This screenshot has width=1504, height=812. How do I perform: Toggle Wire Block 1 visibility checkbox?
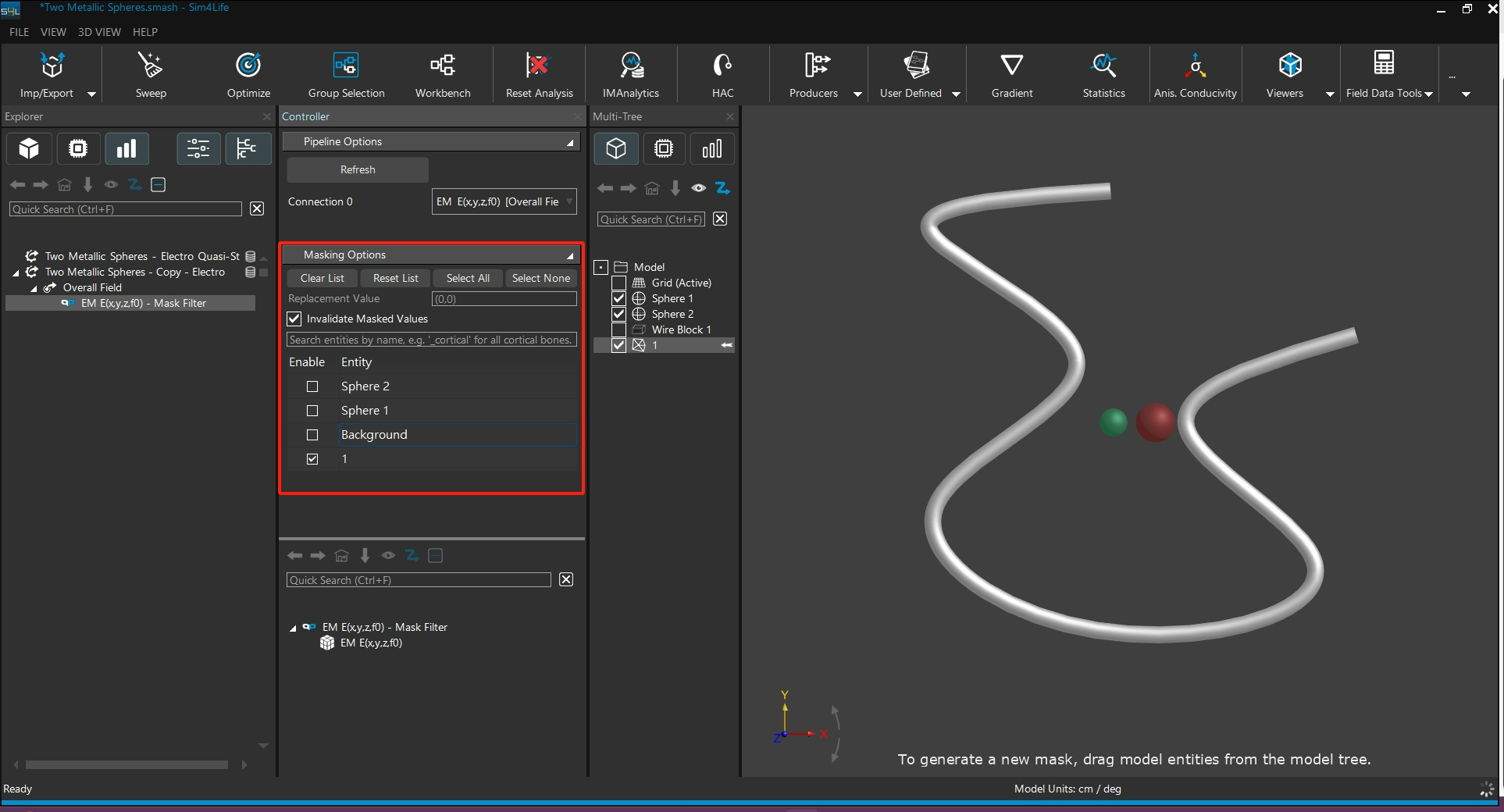(618, 329)
